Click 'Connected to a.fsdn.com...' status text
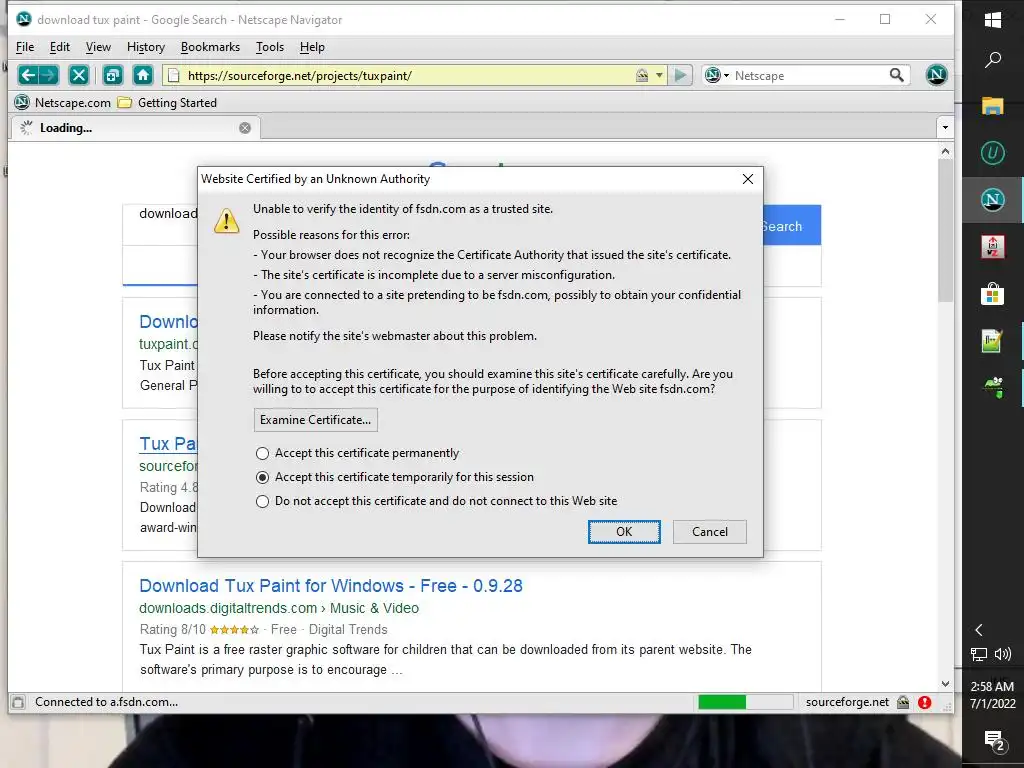The image size is (1024, 768). click(x=106, y=702)
